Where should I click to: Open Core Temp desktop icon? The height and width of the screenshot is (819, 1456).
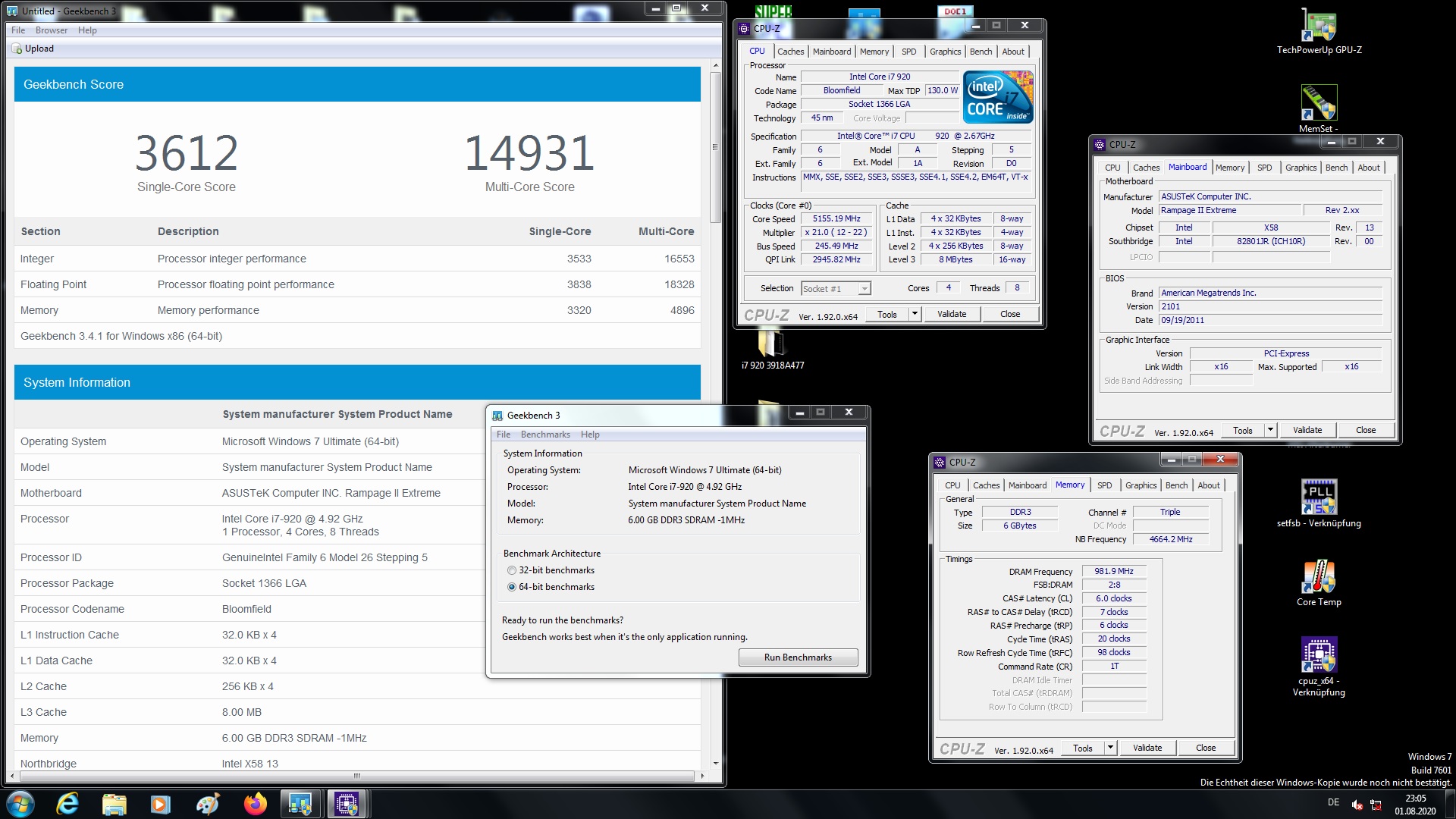(1319, 582)
